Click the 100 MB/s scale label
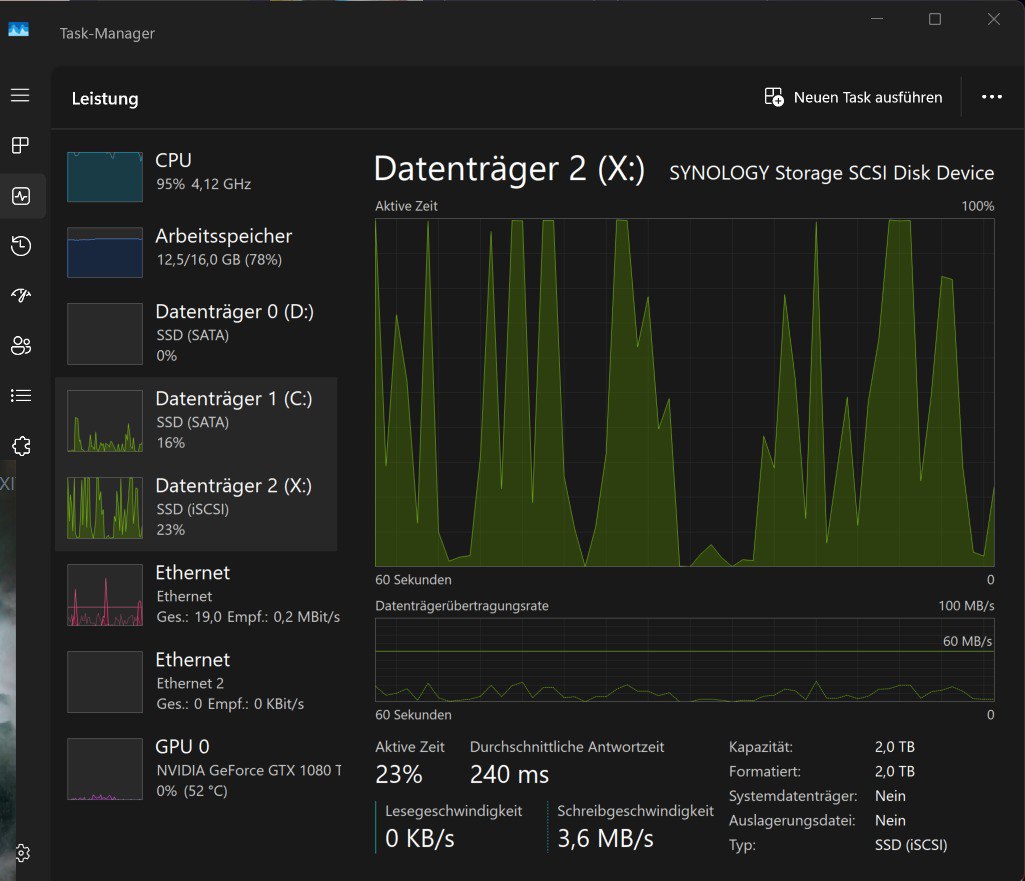 966,606
